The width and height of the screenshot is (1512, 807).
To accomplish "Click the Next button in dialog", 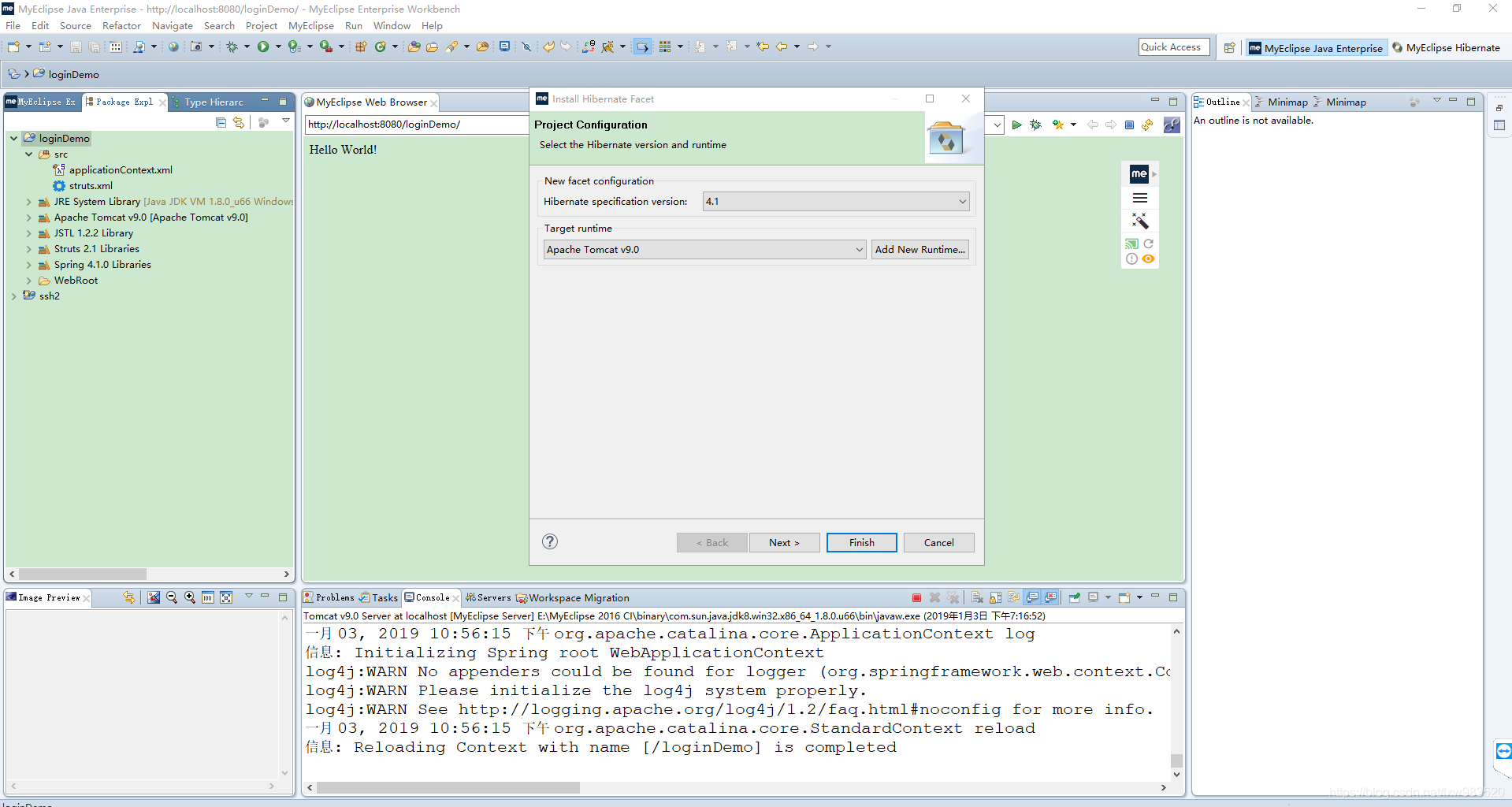I will tap(784, 542).
